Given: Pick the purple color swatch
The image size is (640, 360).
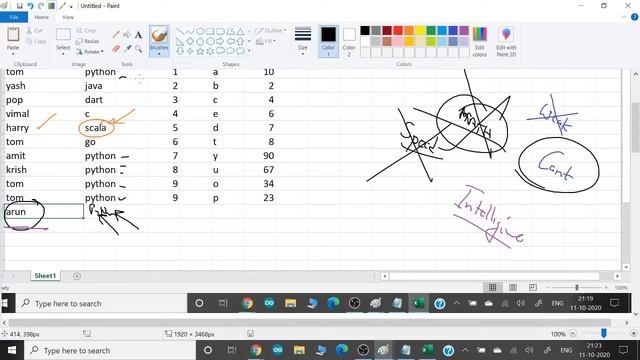Looking at the screenshot, I should (x=464, y=30).
